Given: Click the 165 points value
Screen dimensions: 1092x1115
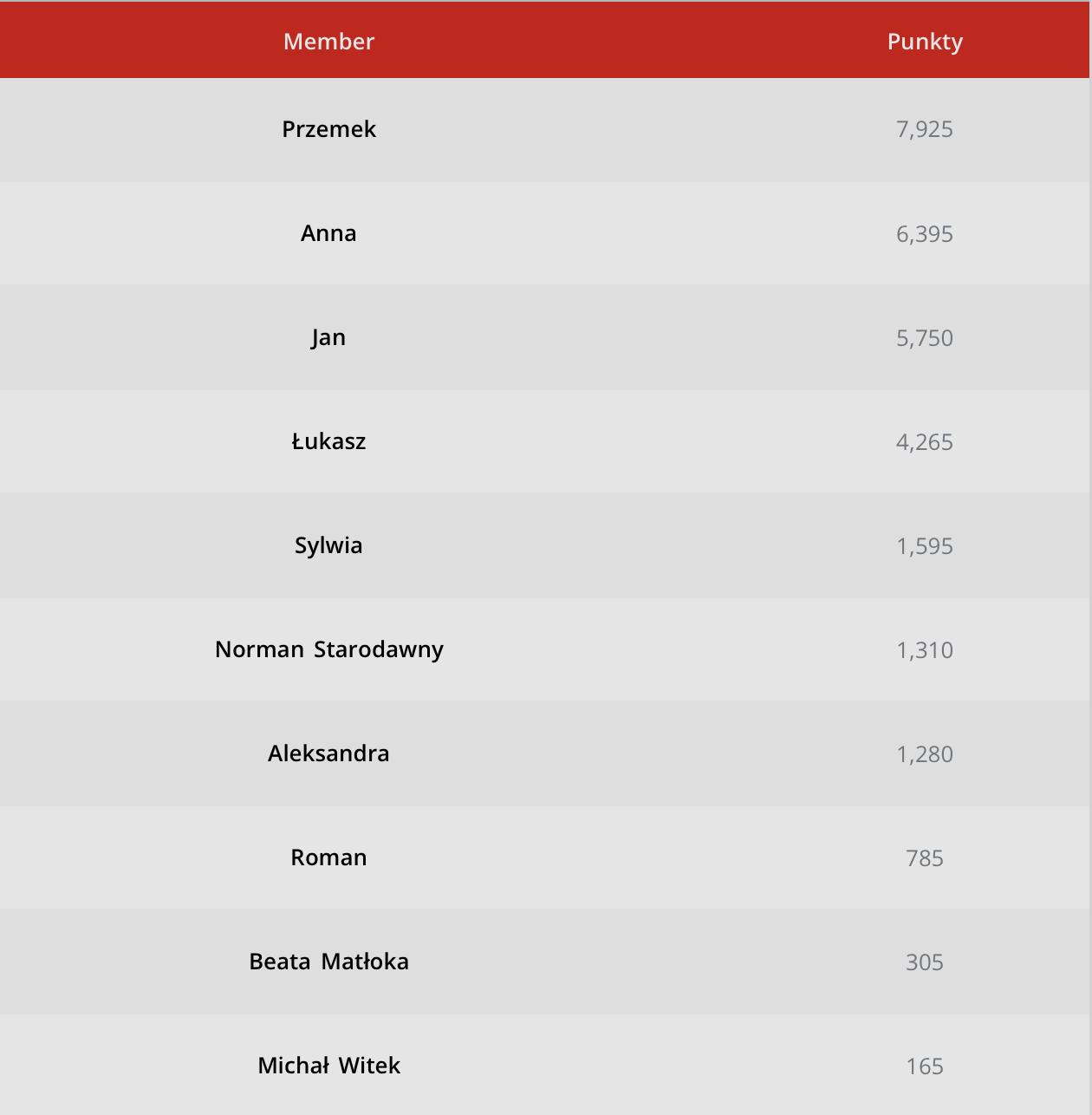Looking at the screenshot, I should pos(925,1066).
